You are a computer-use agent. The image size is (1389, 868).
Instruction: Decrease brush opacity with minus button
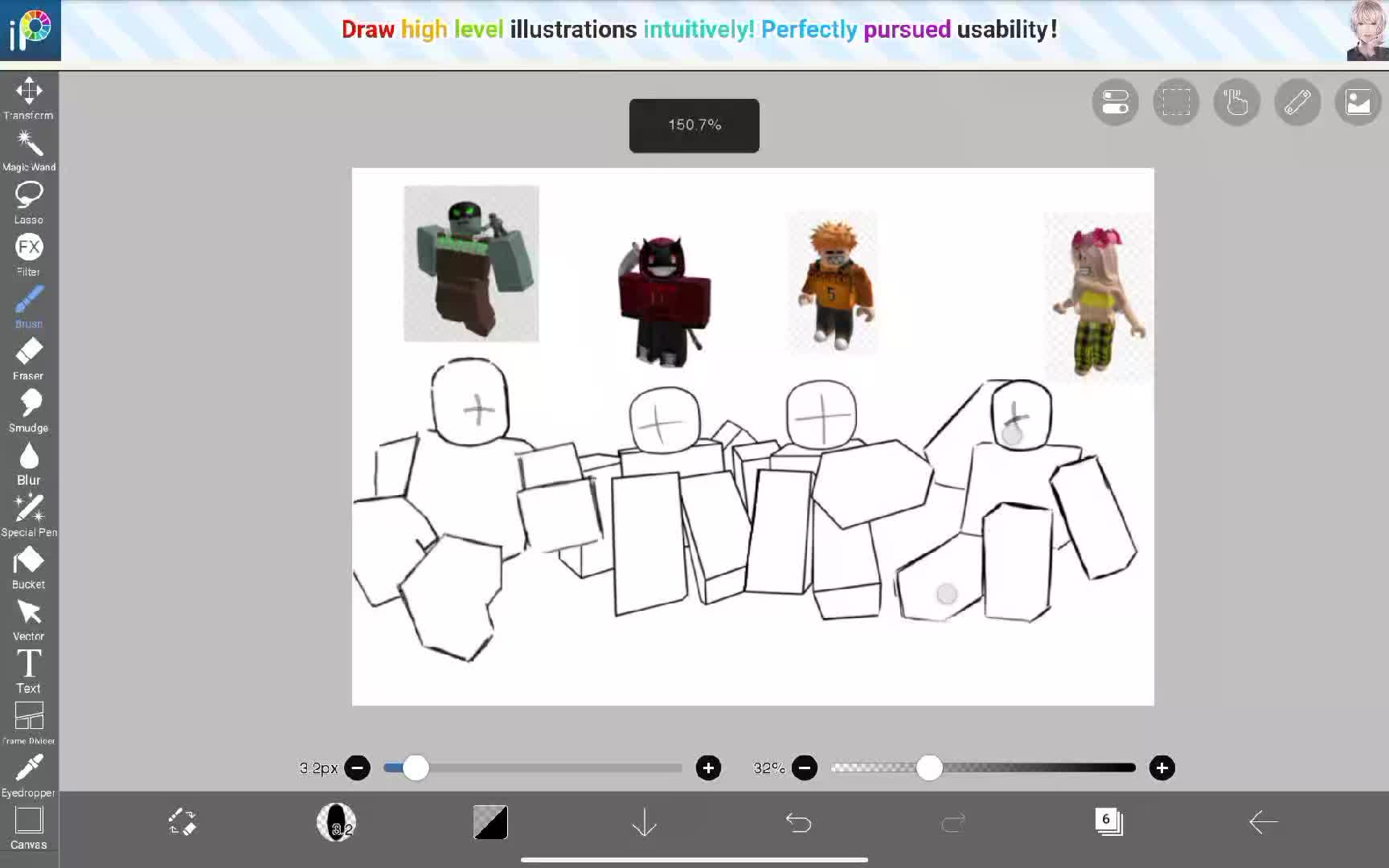(x=805, y=768)
